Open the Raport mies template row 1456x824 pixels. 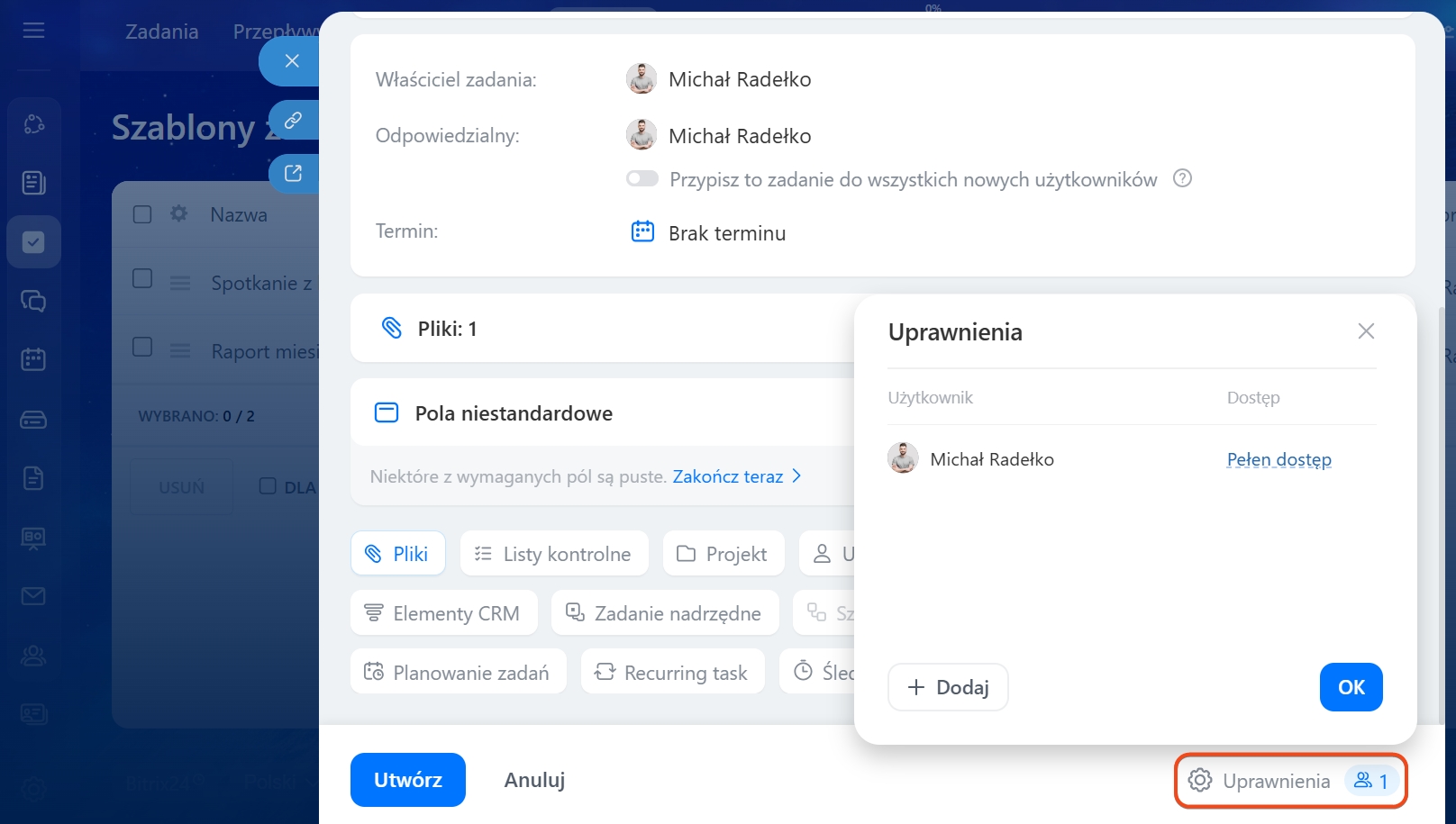pos(265,351)
